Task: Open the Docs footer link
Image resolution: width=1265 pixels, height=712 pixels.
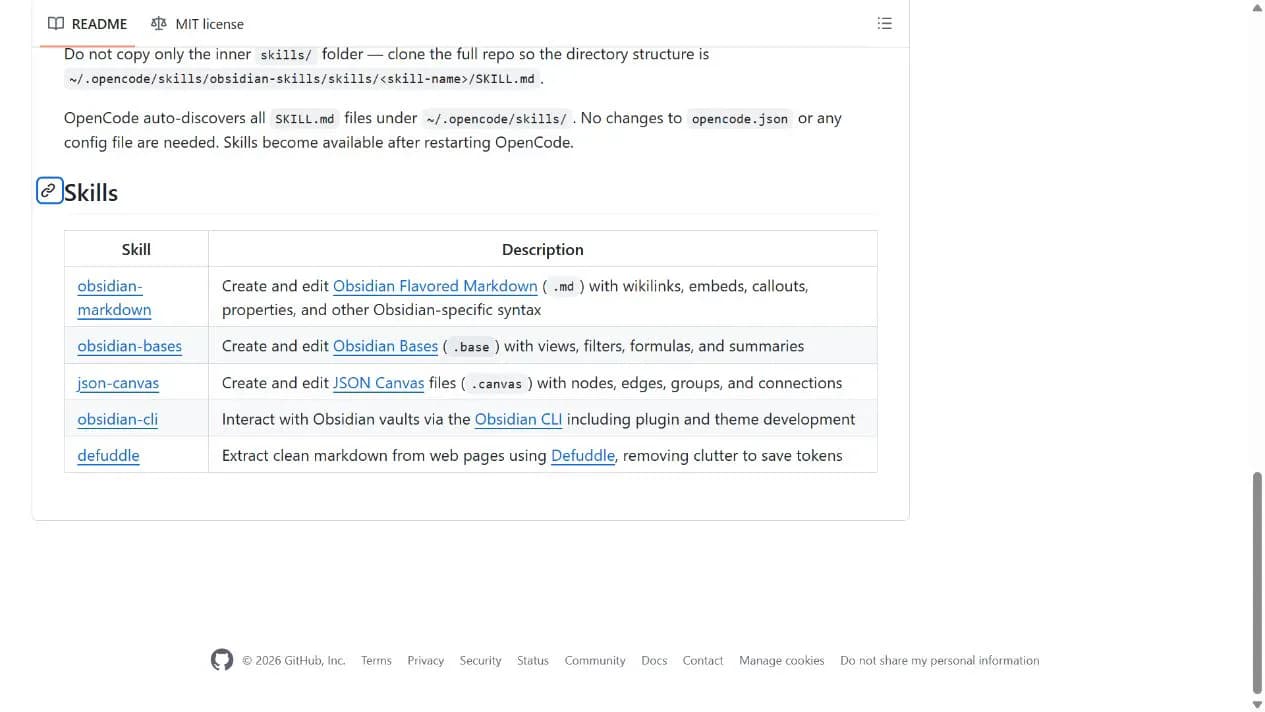Action: [654, 660]
